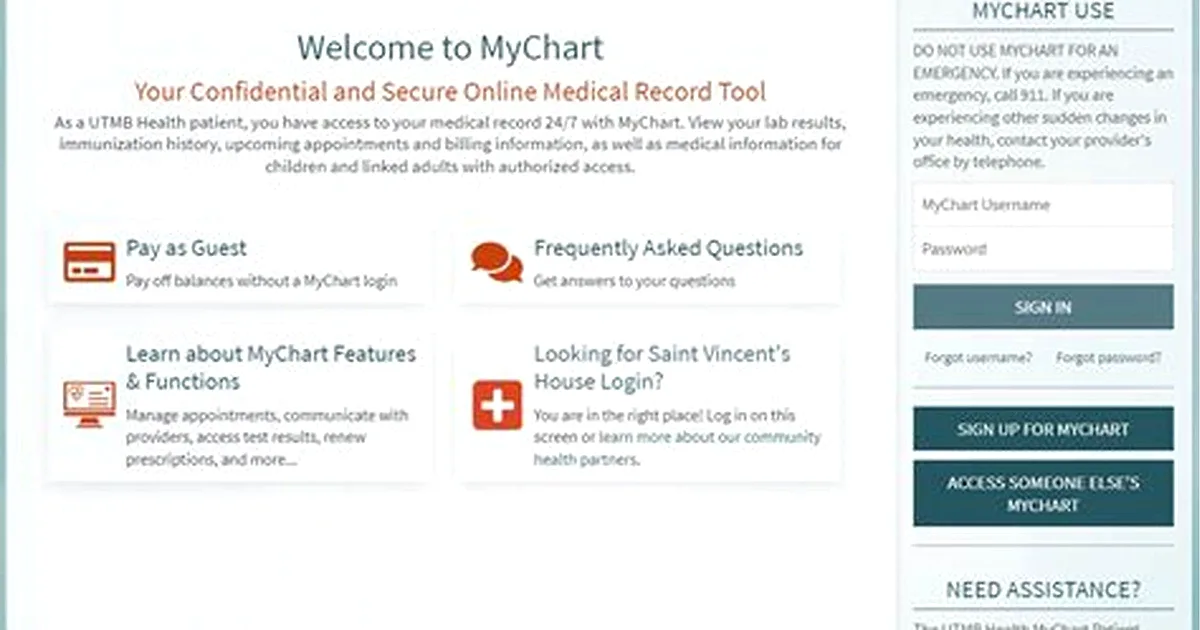Image resolution: width=1200 pixels, height=630 pixels.
Task: Click the red medical cross icon
Action: [497, 404]
